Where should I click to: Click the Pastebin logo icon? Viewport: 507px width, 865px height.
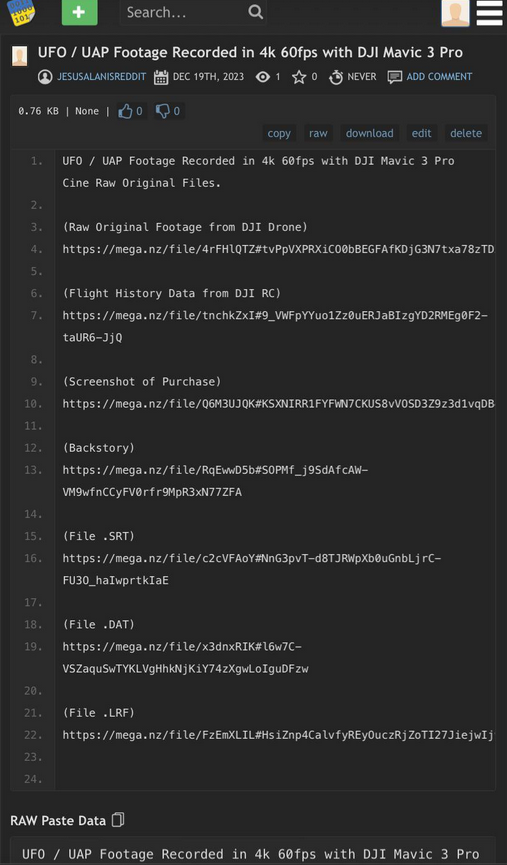[21, 12]
